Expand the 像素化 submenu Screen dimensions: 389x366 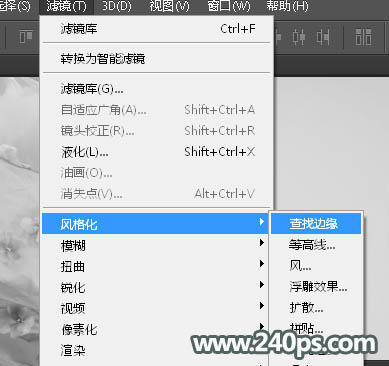155,329
